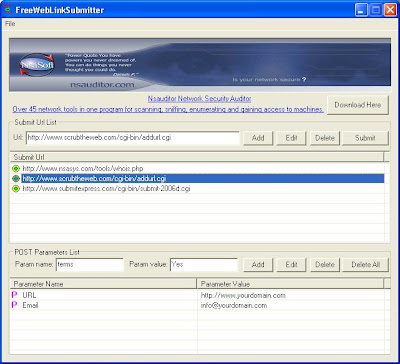Open the File menu
The height and width of the screenshot is (364, 400).
click(x=10, y=24)
